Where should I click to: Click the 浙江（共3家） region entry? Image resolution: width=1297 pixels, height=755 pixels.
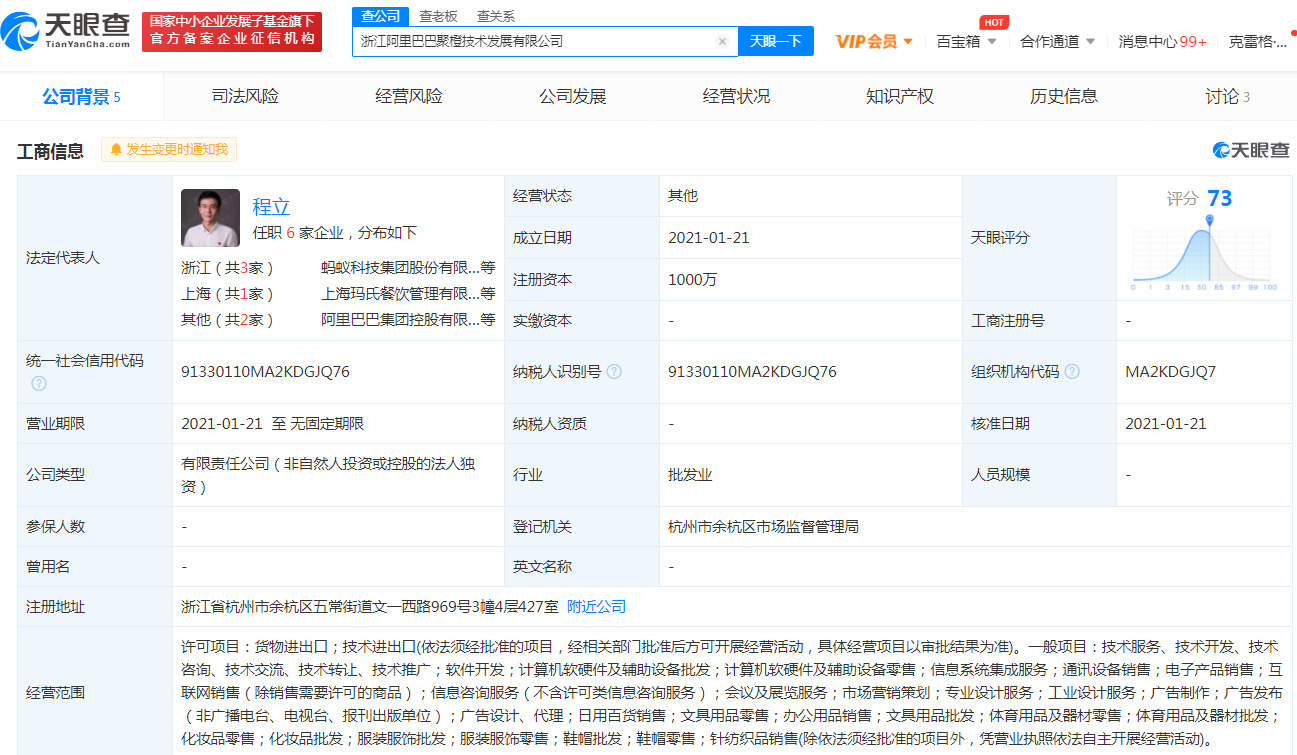click(227, 267)
